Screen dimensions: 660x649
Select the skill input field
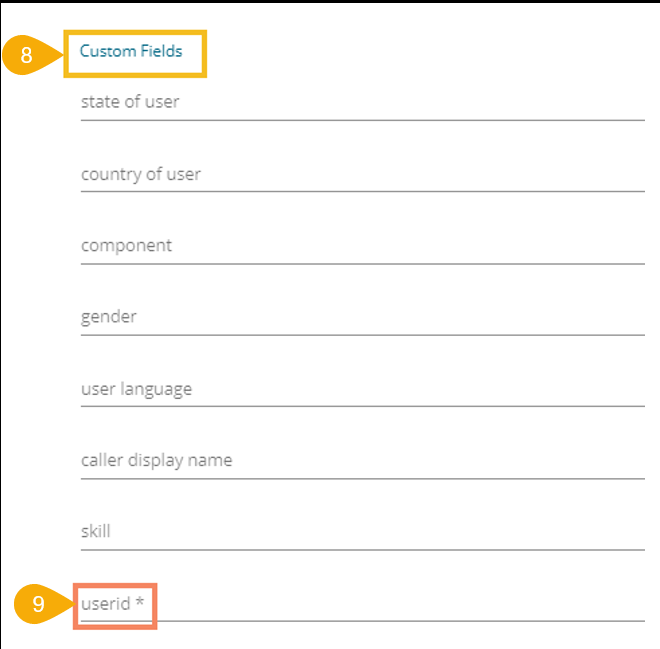pyautogui.click(x=362, y=532)
